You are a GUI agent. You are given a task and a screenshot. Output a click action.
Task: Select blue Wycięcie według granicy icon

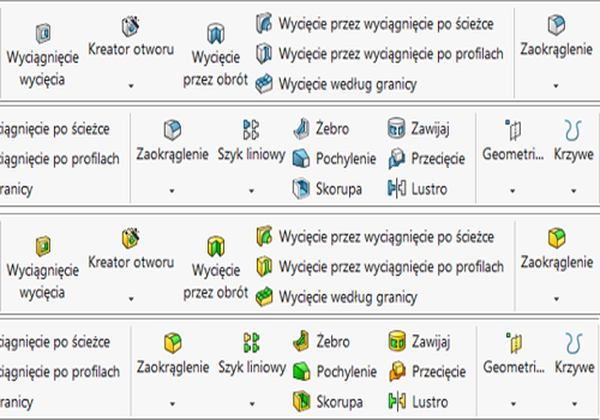tap(264, 83)
